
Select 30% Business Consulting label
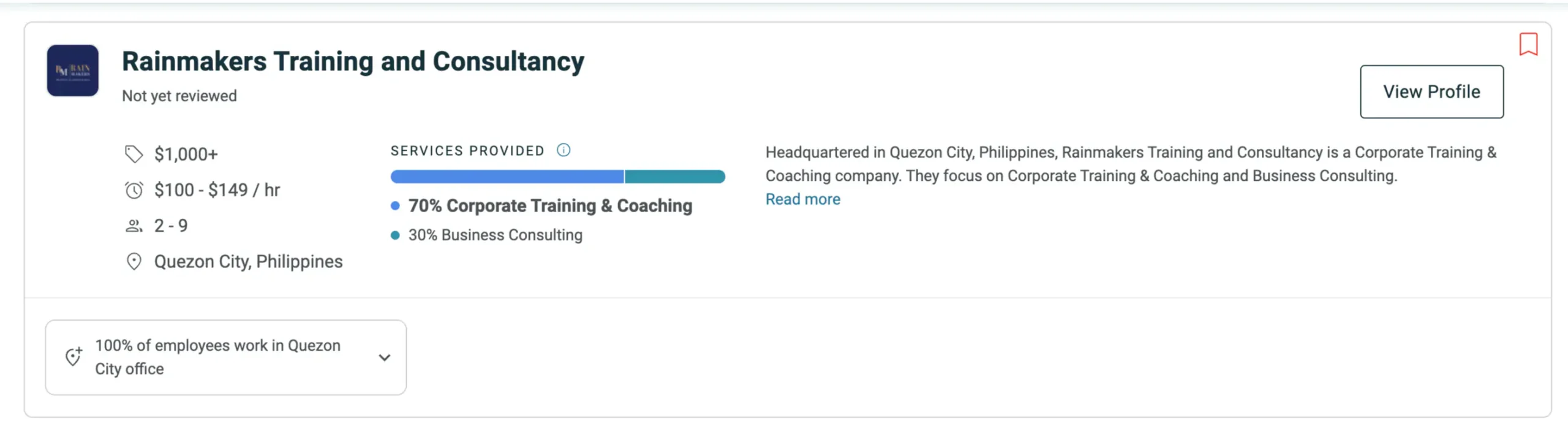[x=495, y=235]
